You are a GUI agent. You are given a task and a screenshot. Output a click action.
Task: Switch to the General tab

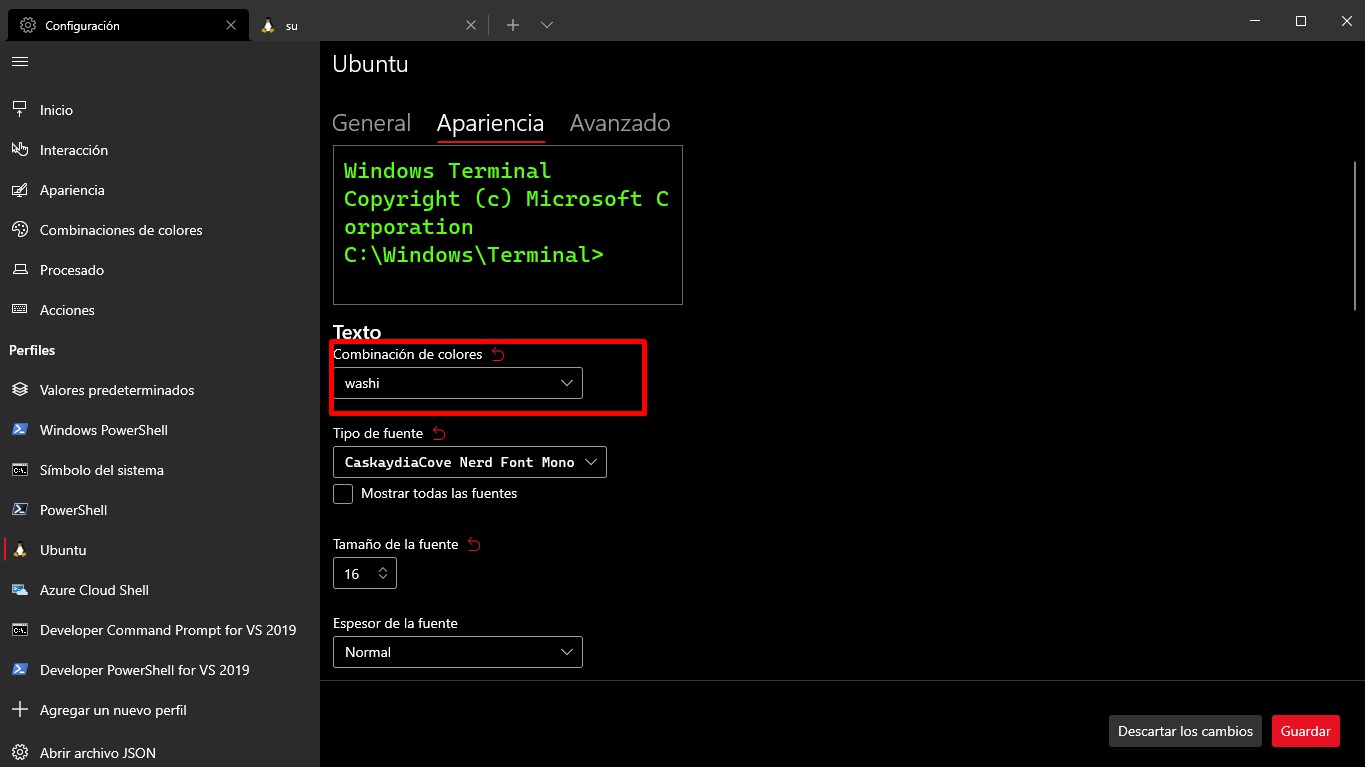371,123
